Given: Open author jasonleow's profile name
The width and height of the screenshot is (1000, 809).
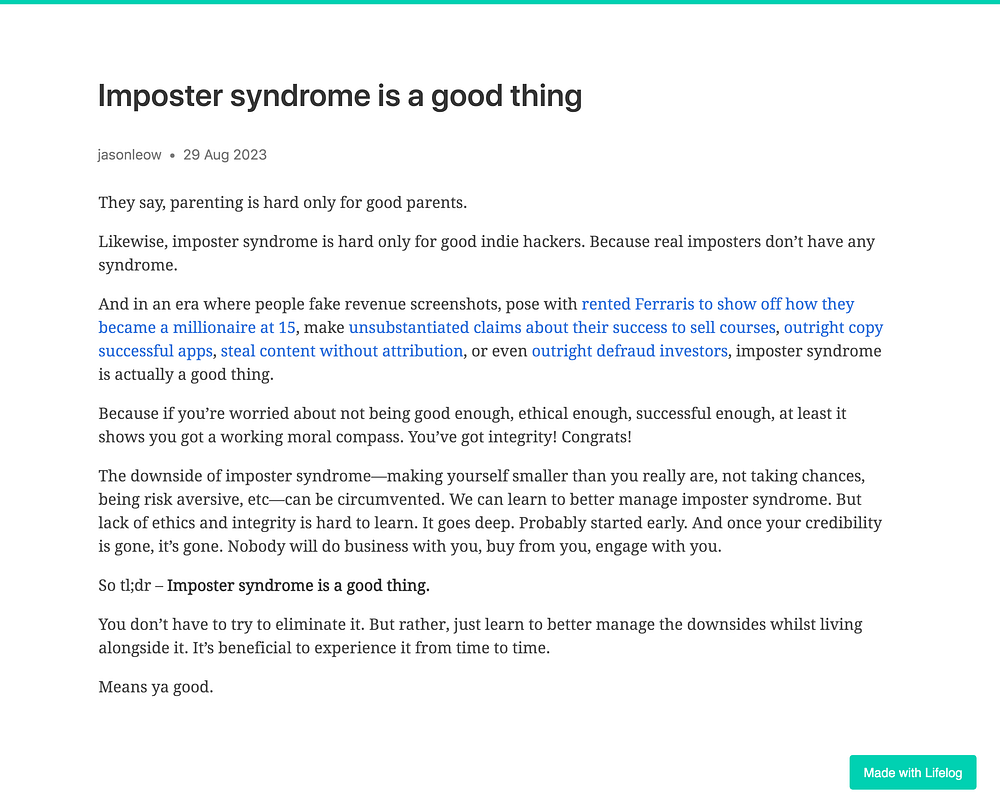Looking at the screenshot, I should click(129, 155).
